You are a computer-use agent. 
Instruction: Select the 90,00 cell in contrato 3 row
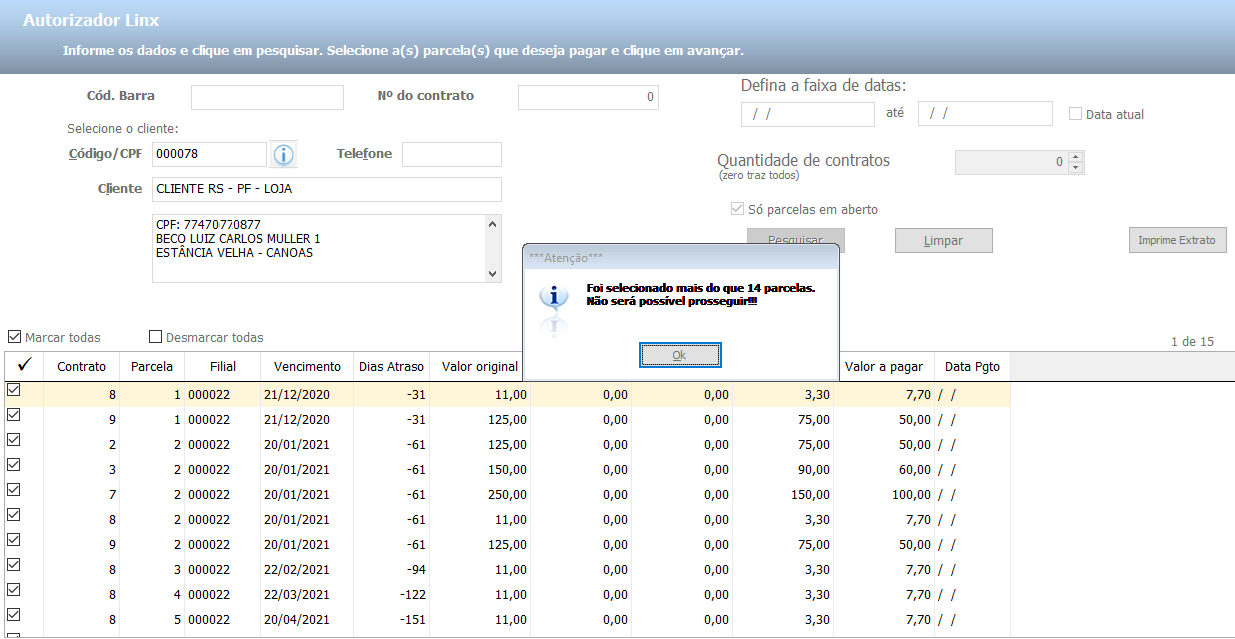click(x=783, y=469)
